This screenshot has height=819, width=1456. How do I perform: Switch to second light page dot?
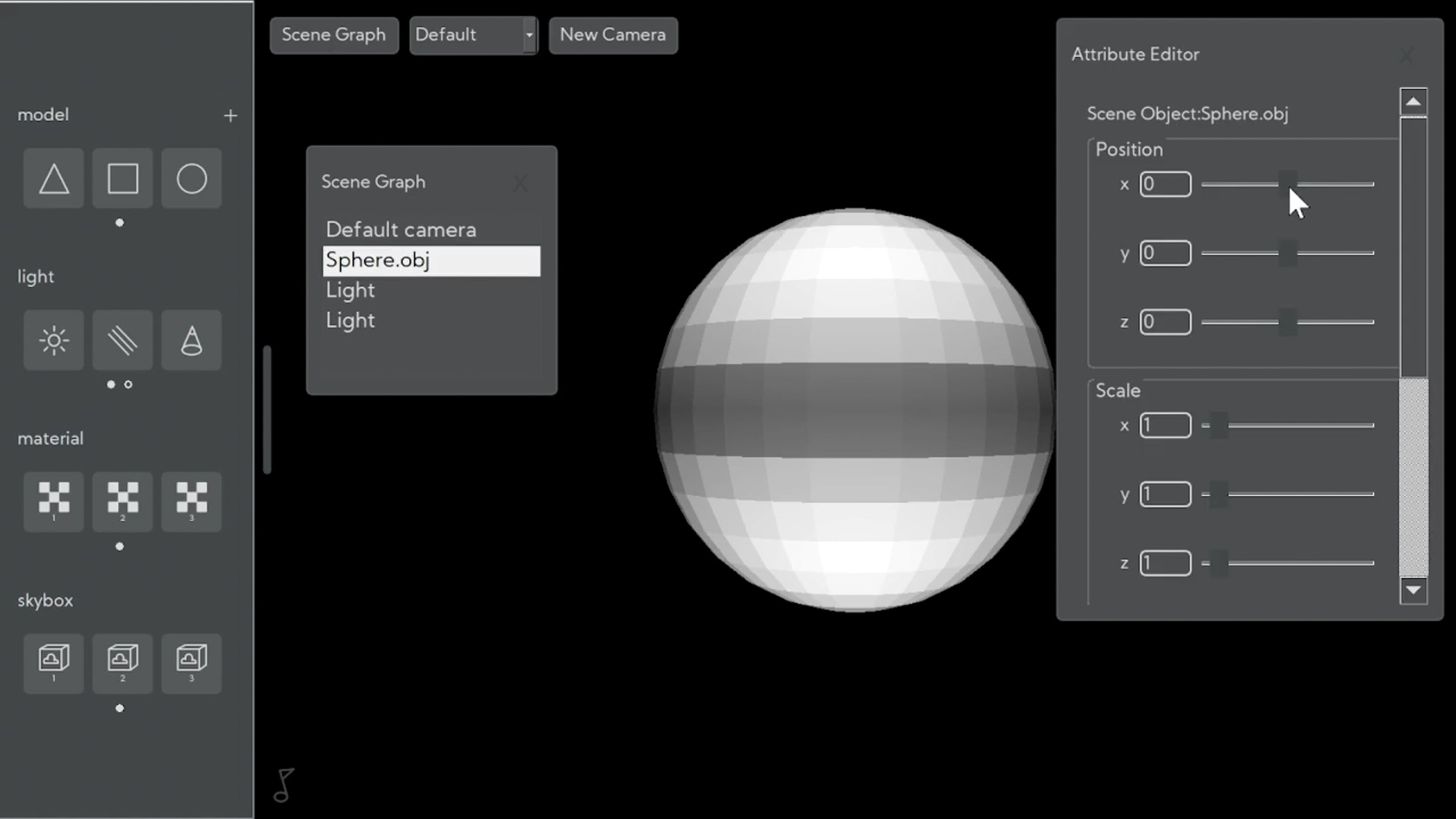pyautogui.click(x=128, y=384)
